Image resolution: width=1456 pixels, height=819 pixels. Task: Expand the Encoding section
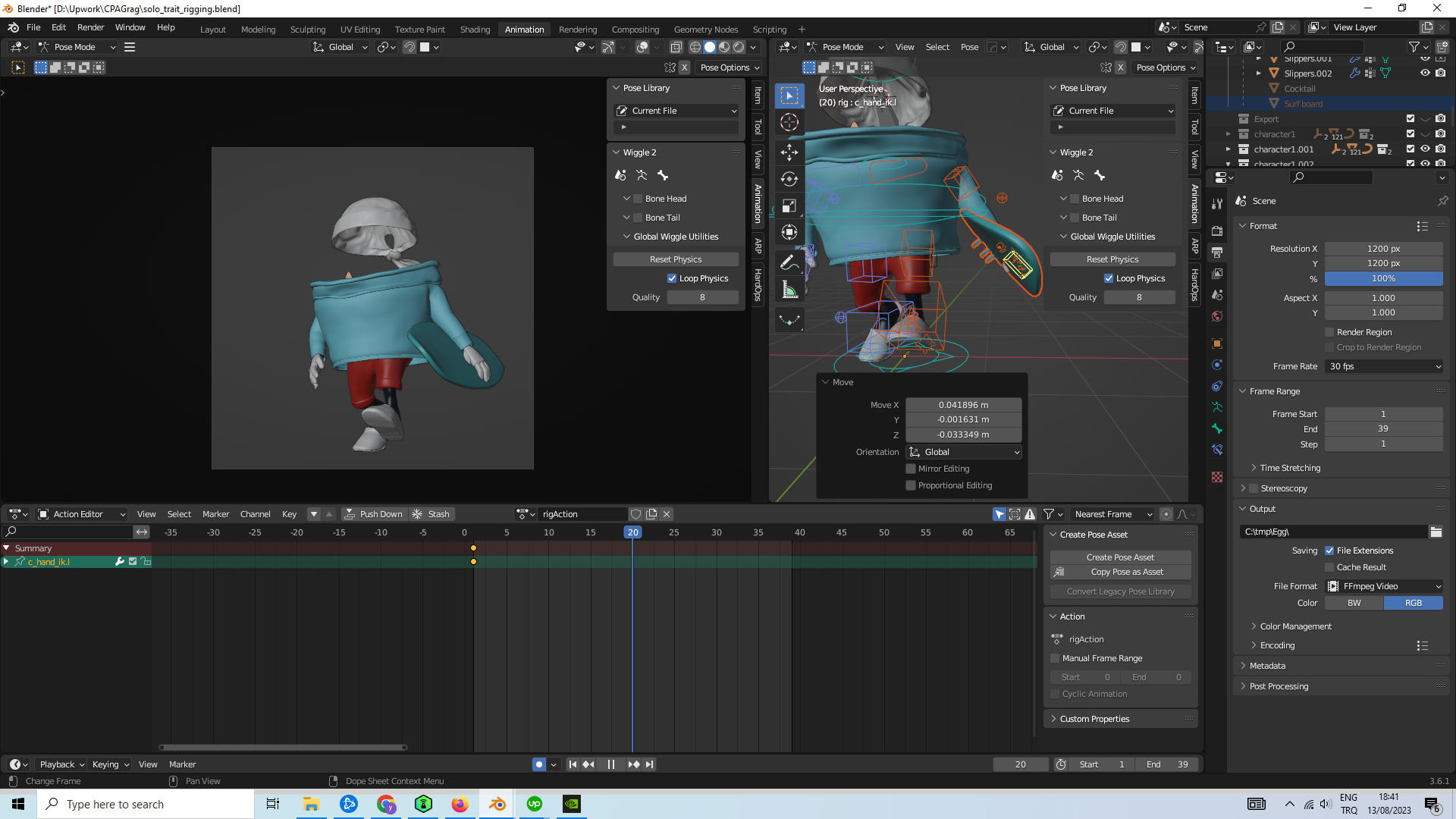tap(1277, 645)
